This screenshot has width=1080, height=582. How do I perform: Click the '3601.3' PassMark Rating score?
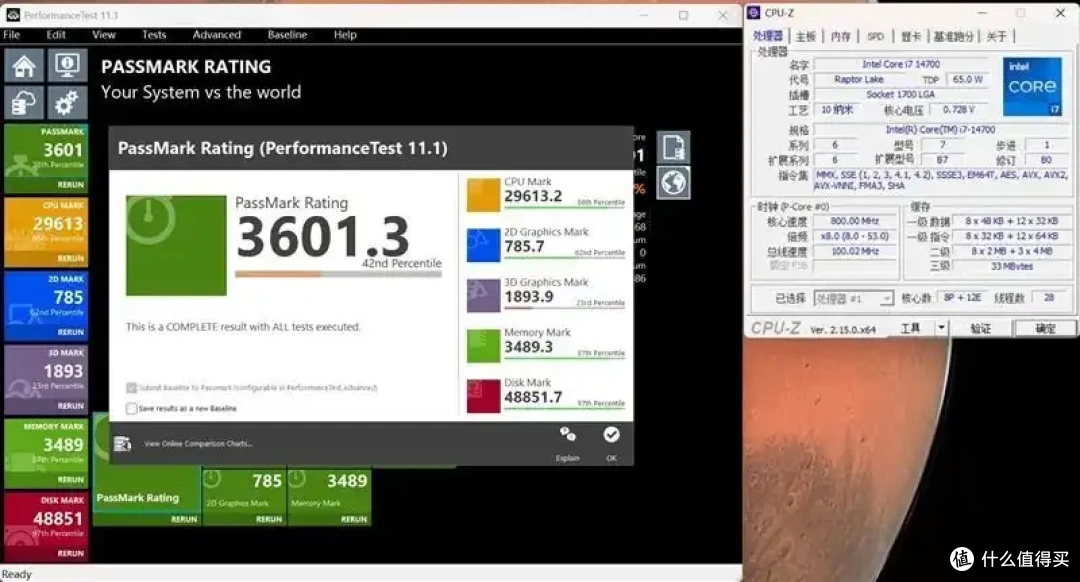tap(322, 236)
